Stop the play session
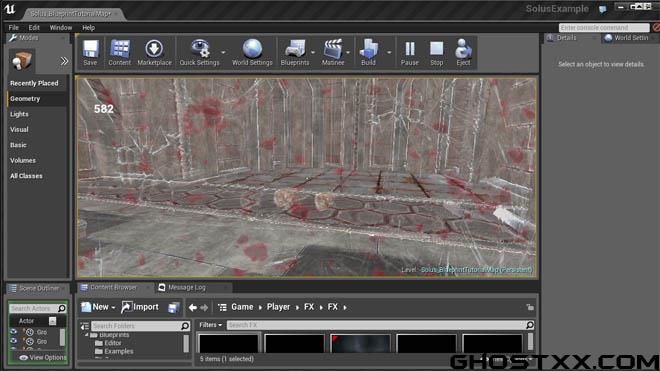Image resolution: width=660 pixels, height=371 pixels. (x=436, y=52)
